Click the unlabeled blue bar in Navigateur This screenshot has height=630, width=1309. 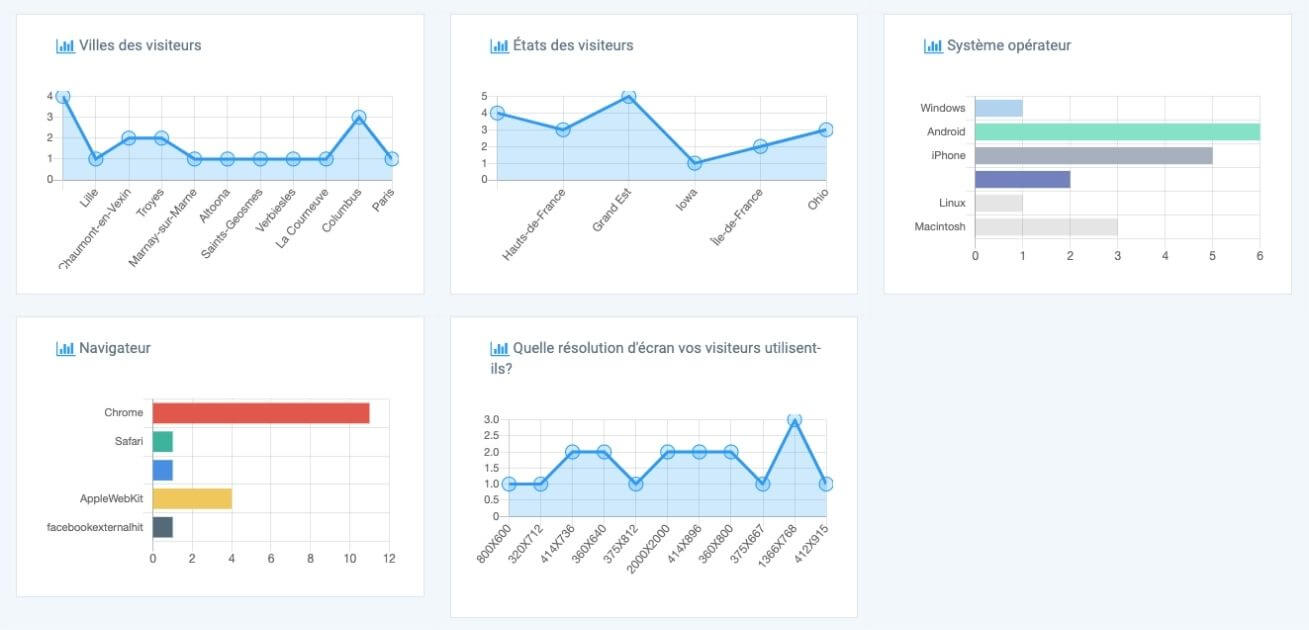pos(162,470)
